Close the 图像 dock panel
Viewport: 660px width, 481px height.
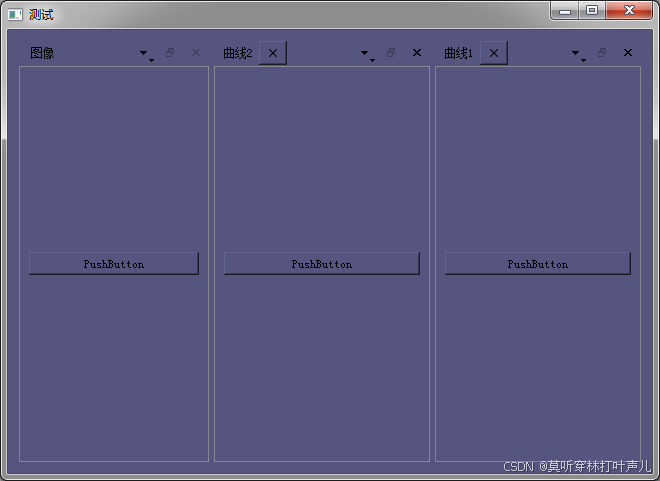pos(196,53)
